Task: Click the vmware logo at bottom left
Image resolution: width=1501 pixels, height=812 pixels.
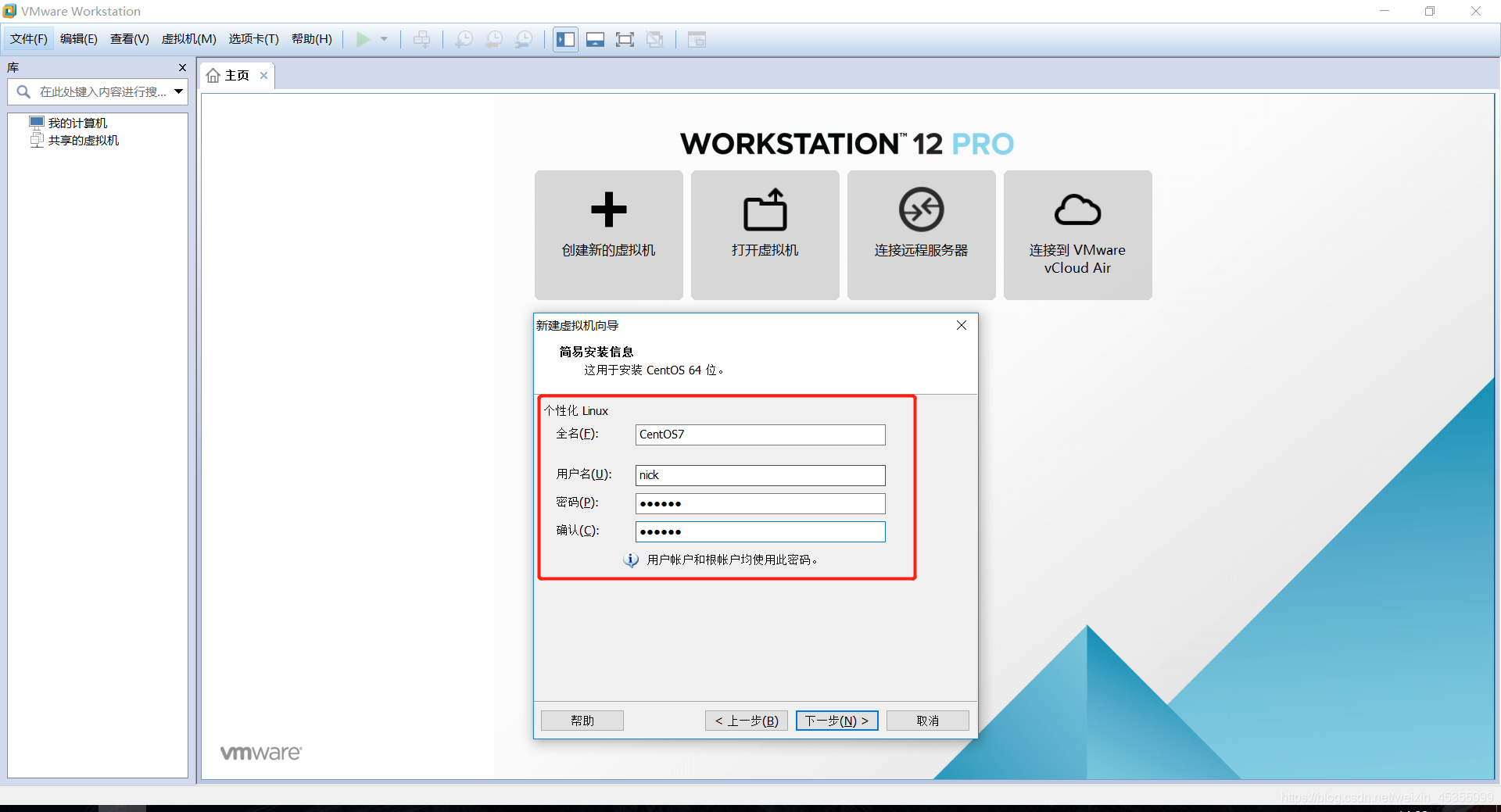Action: pos(261,753)
